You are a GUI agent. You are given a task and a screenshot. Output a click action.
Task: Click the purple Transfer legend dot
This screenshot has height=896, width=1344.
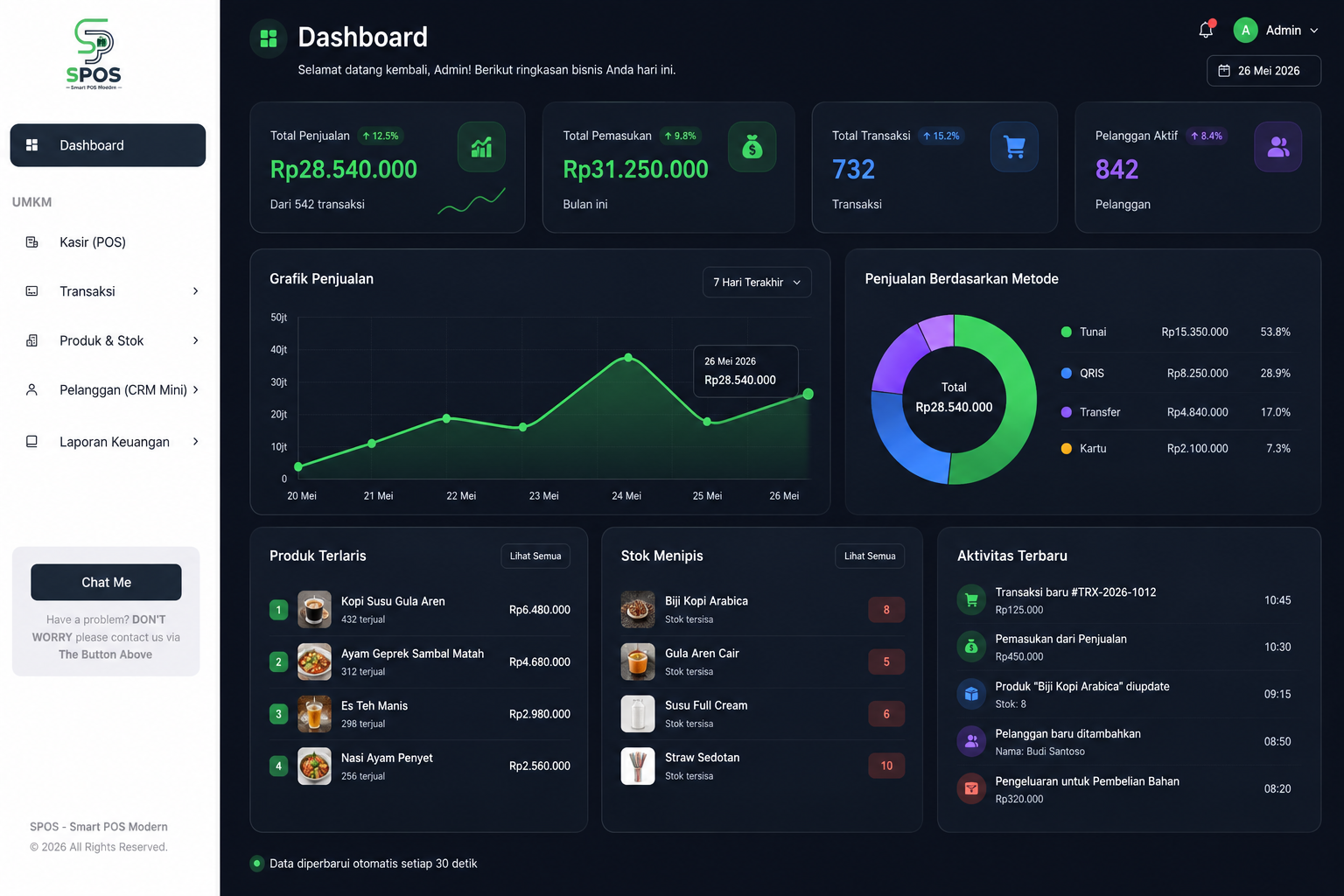tap(1066, 412)
